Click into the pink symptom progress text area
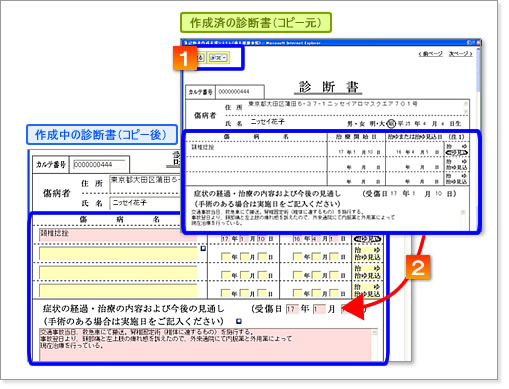The height and width of the screenshot is (389, 509). [205, 345]
